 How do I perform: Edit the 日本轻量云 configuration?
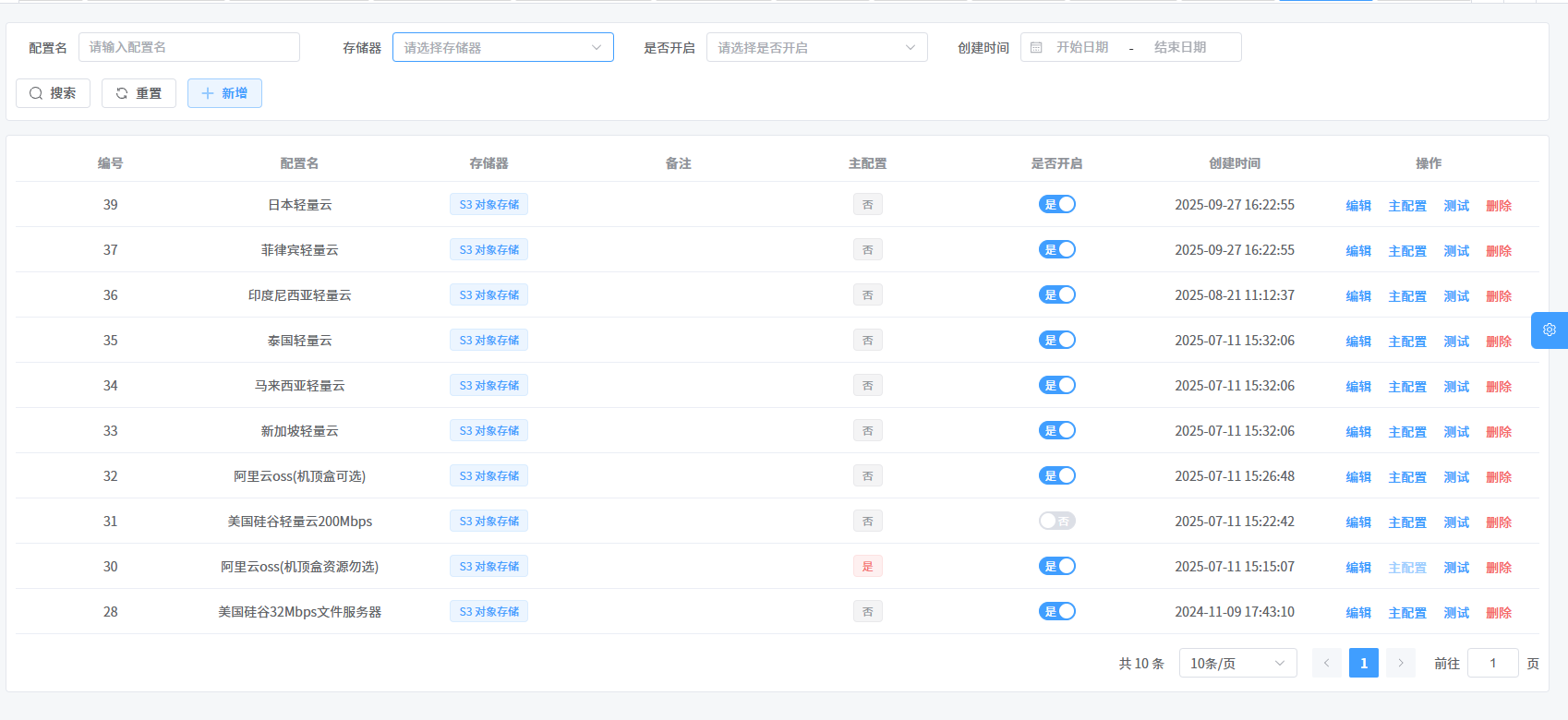pos(1358,206)
